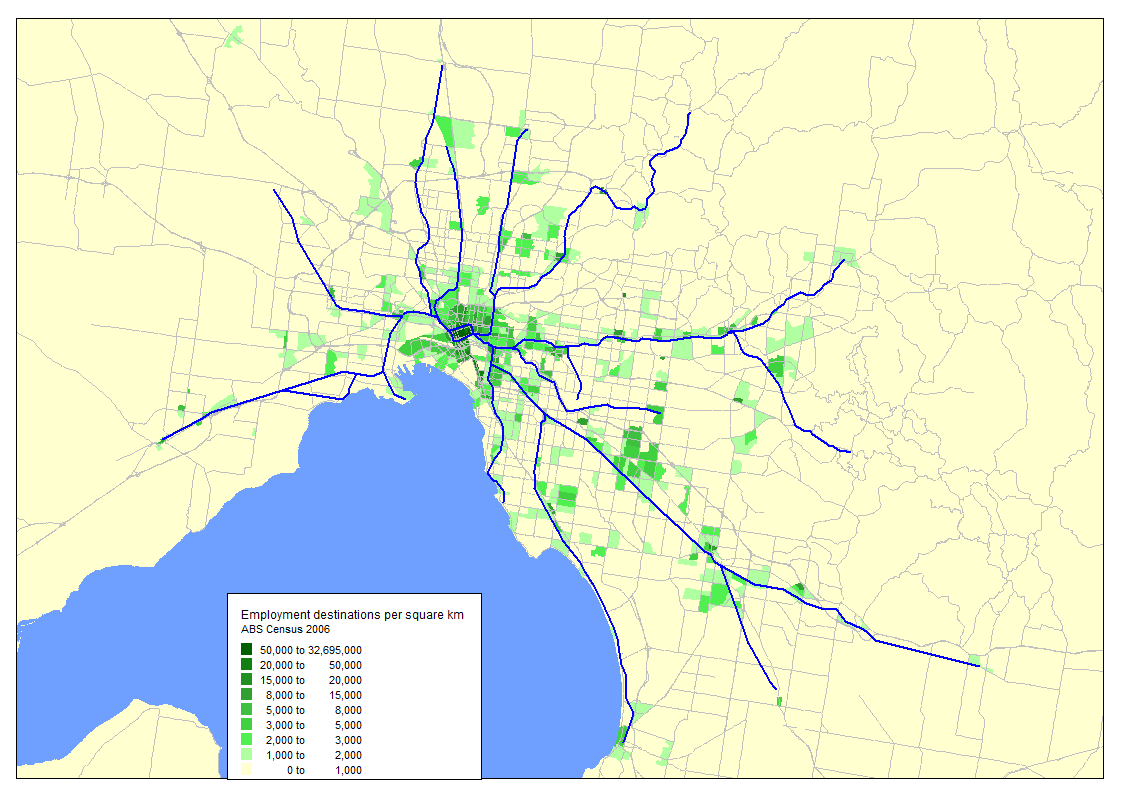Click the large green employment cluster southeast of the city
Screen dimensions: 1122x794
(x=635, y=455)
